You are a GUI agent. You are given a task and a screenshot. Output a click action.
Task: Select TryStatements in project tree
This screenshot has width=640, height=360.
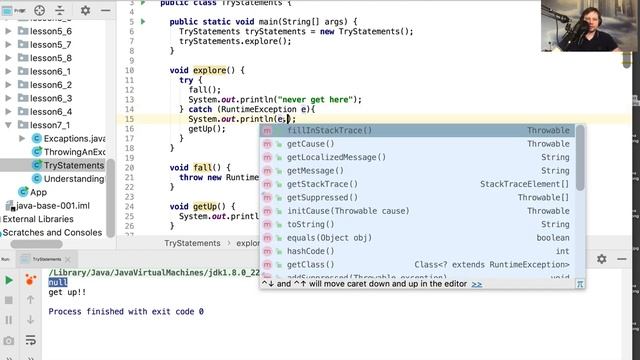click(x=74, y=165)
